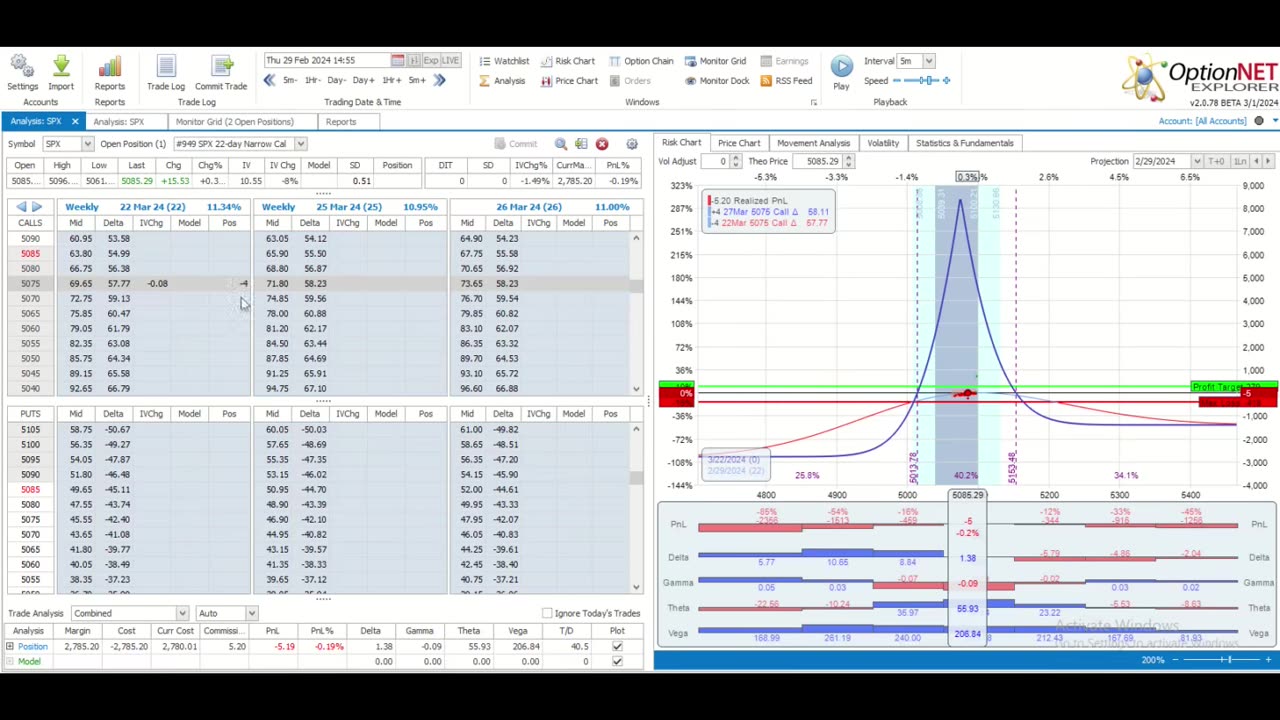Screen dimensions: 1280x720
Task: Click the 5m- time step button
Action: pos(289,80)
